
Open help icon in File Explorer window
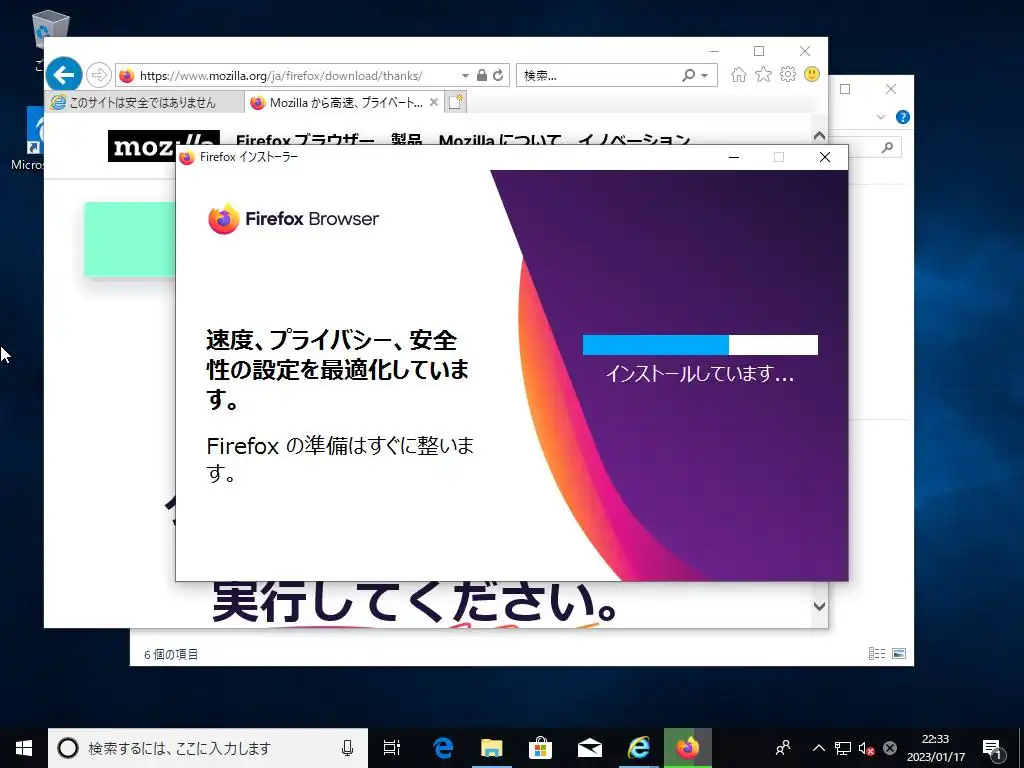[x=903, y=117]
